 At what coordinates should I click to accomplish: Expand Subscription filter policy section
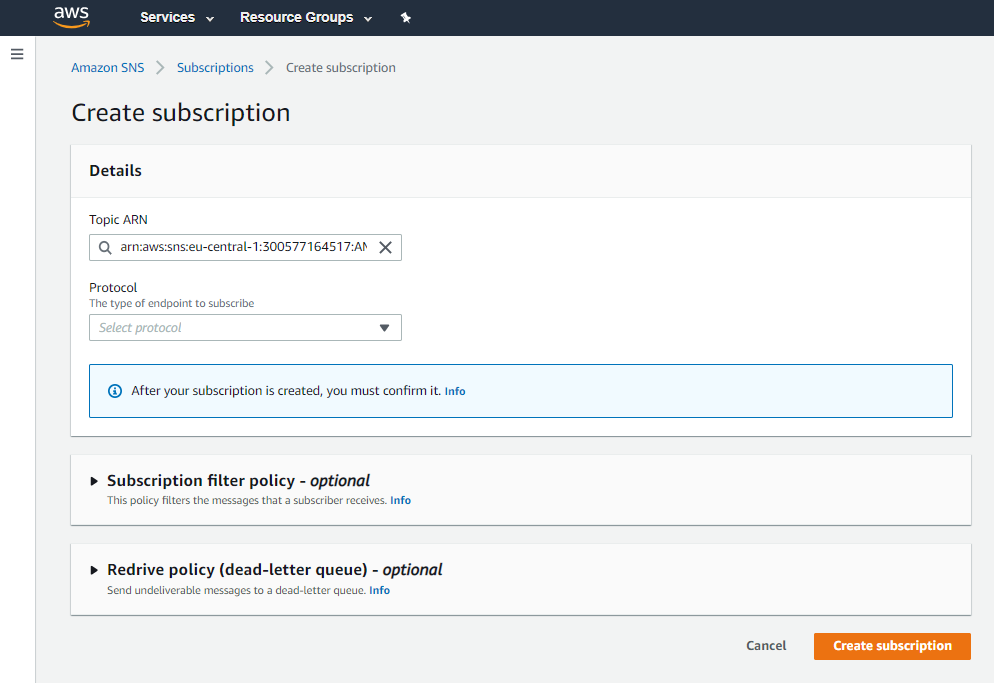(95, 481)
